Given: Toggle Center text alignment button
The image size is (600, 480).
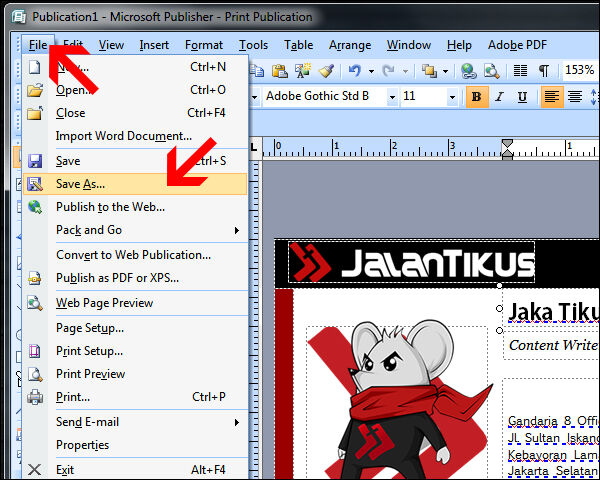Looking at the screenshot, I should coord(575,97).
